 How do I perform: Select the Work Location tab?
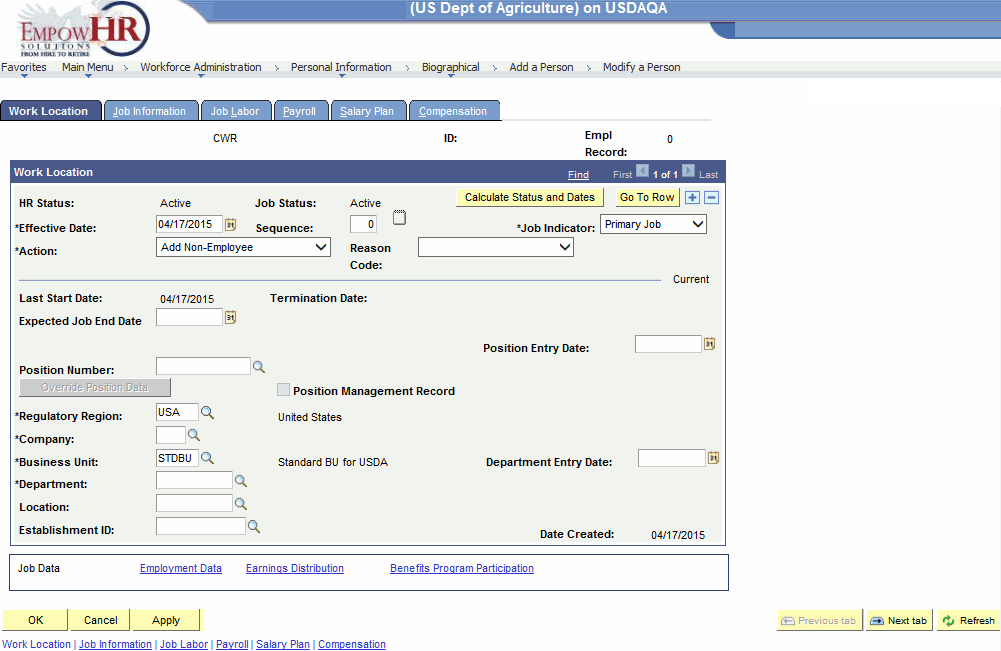tap(49, 111)
